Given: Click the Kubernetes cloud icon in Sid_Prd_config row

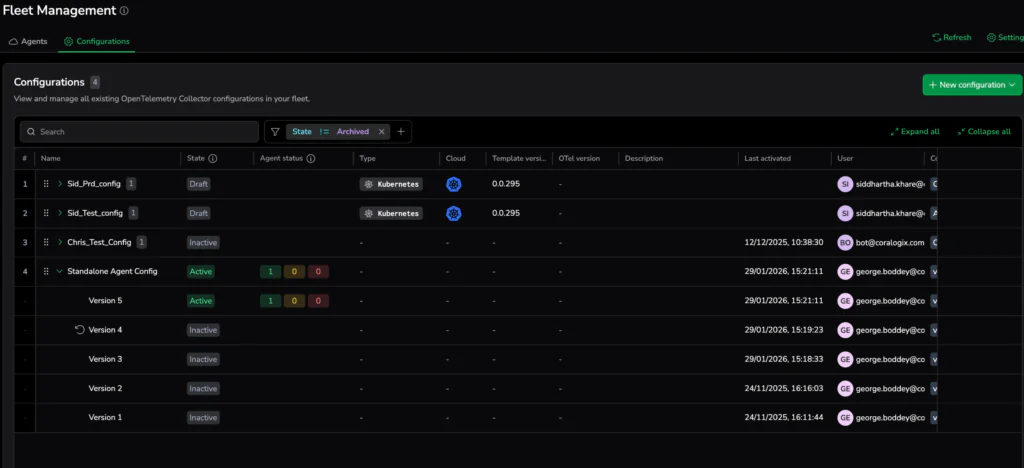Looking at the screenshot, I should pyautogui.click(x=454, y=184).
